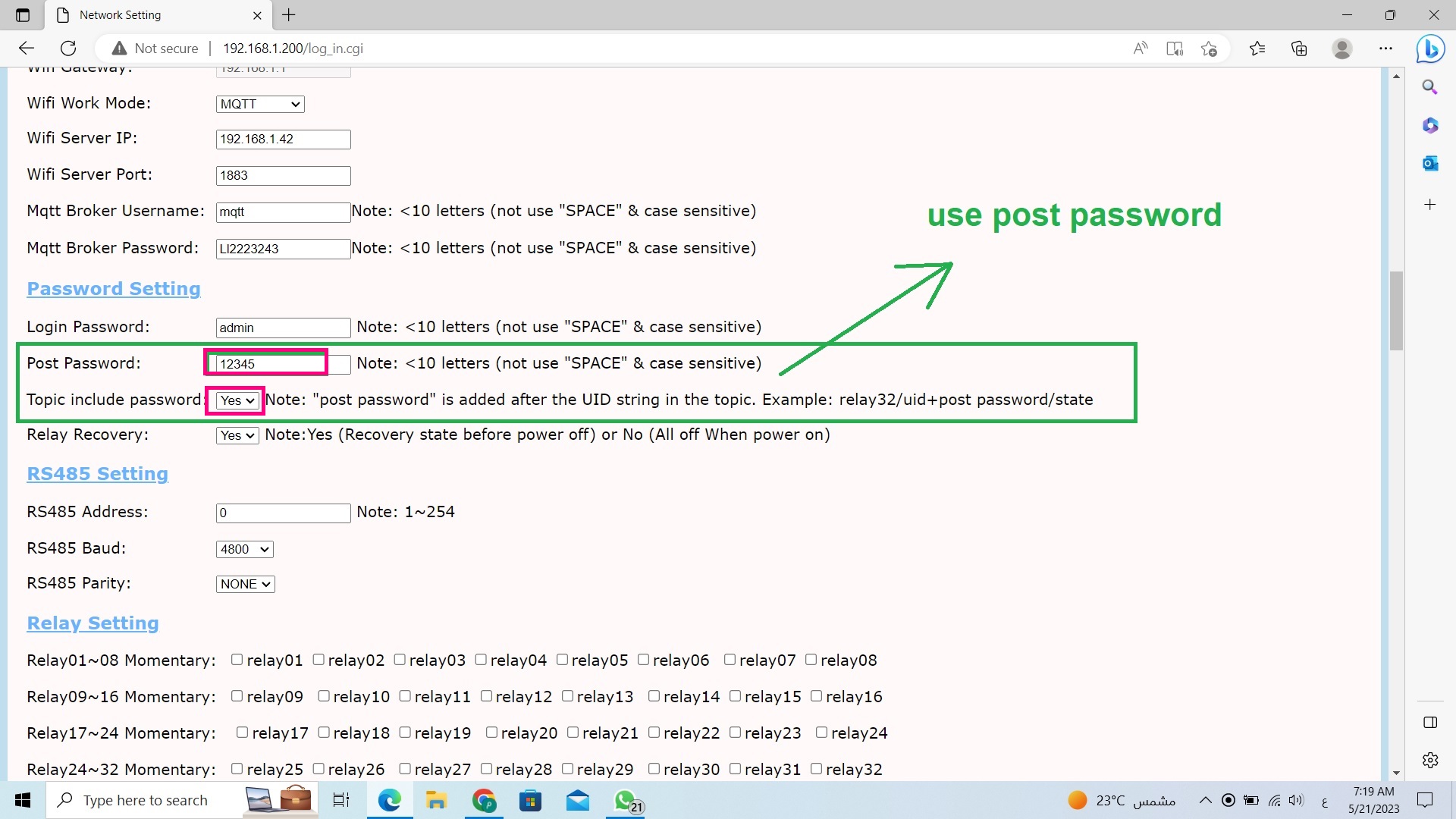
Task: Open the Favorites star icon
Action: 1257,49
